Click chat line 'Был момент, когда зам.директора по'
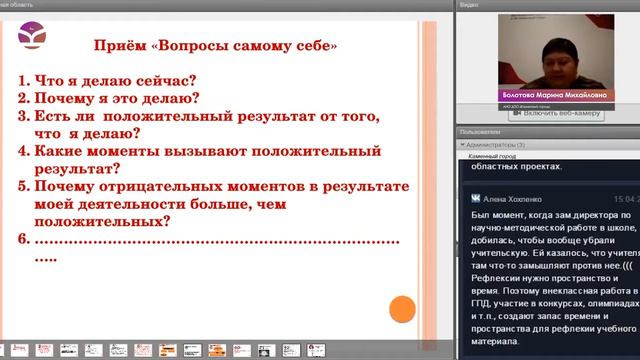640x360 pixels. pyautogui.click(x=551, y=215)
